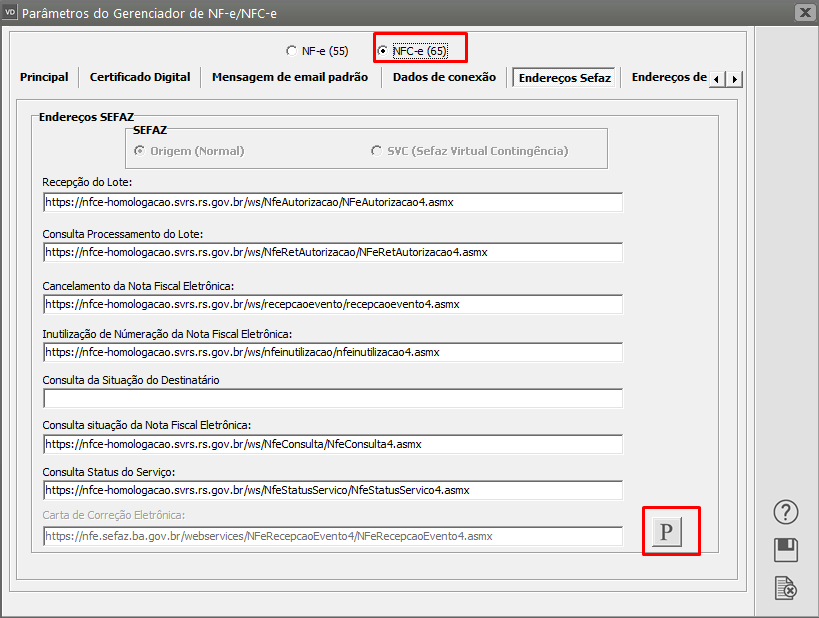This screenshot has height=618, width=819.
Task: Click the 'Inutilização de Númeração da Nota Fiscal Eletrônica:' label
Action: click(167, 334)
